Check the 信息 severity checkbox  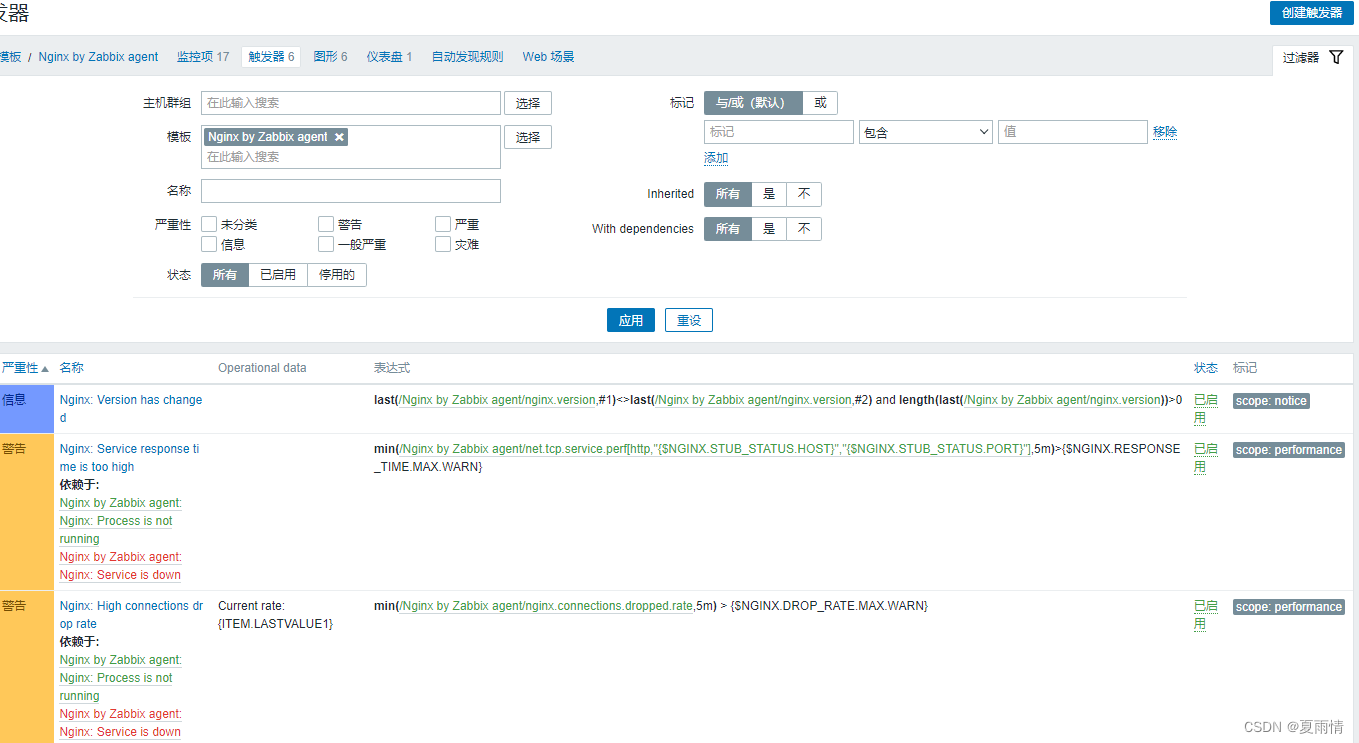pyautogui.click(x=209, y=244)
